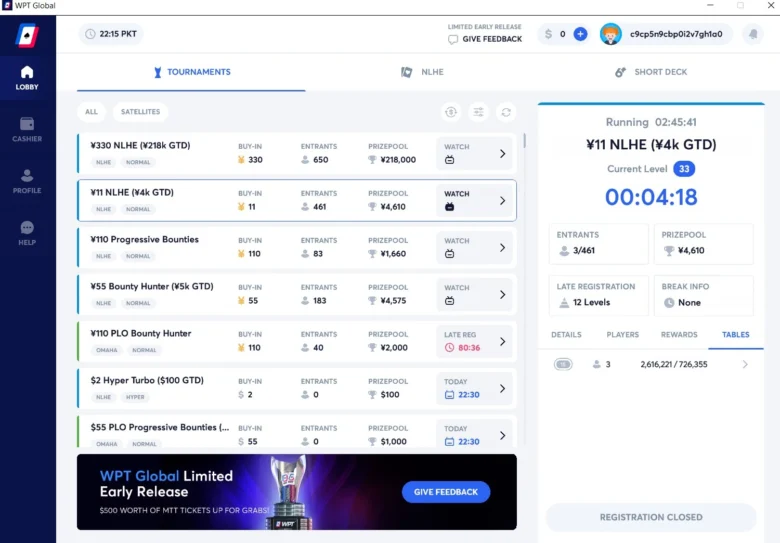Open the tournament filter sliders icon
Image resolution: width=780 pixels, height=543 pixels.
tap(478, 112)
